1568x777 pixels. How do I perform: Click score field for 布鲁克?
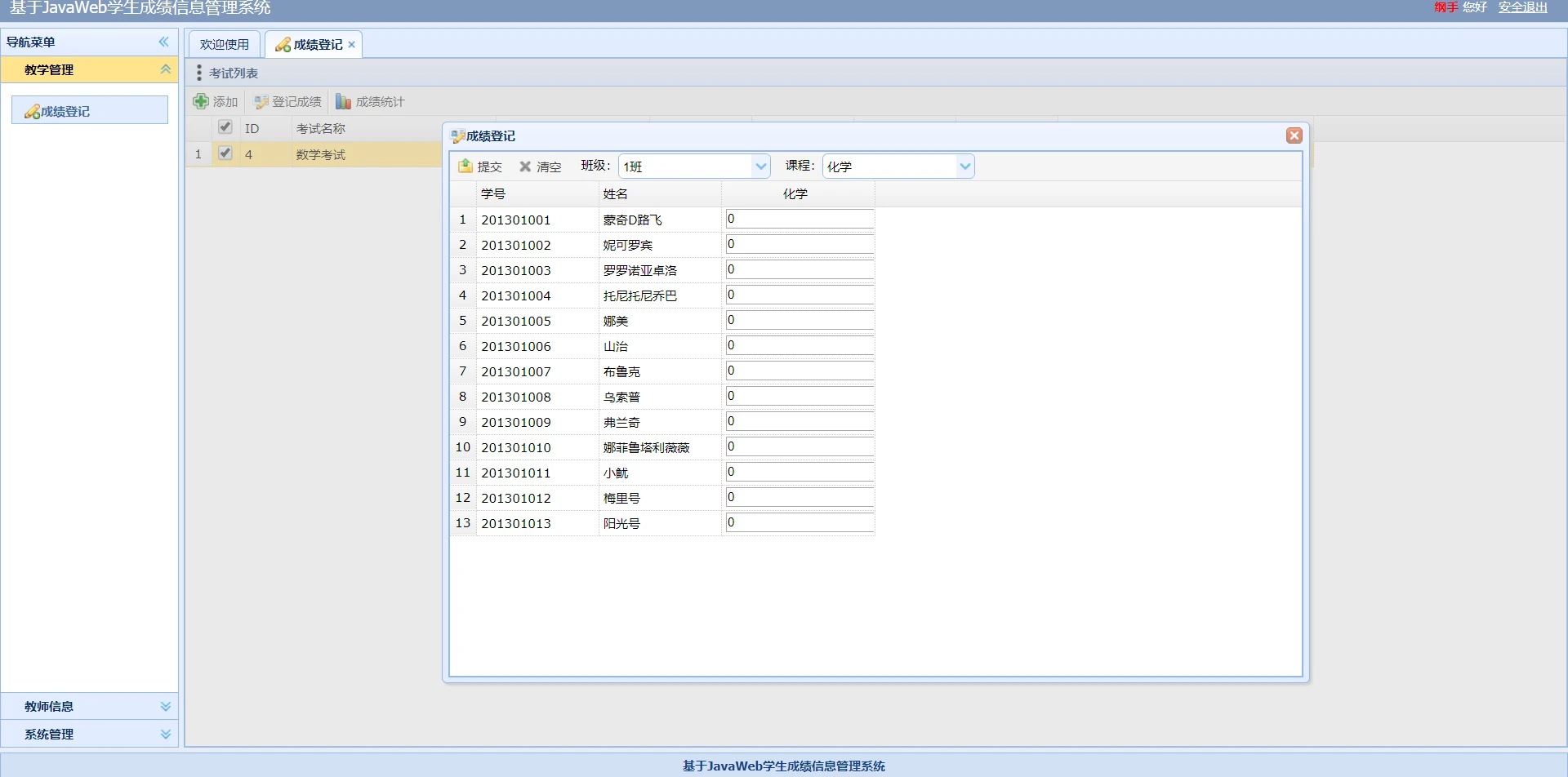coord(800,371)
